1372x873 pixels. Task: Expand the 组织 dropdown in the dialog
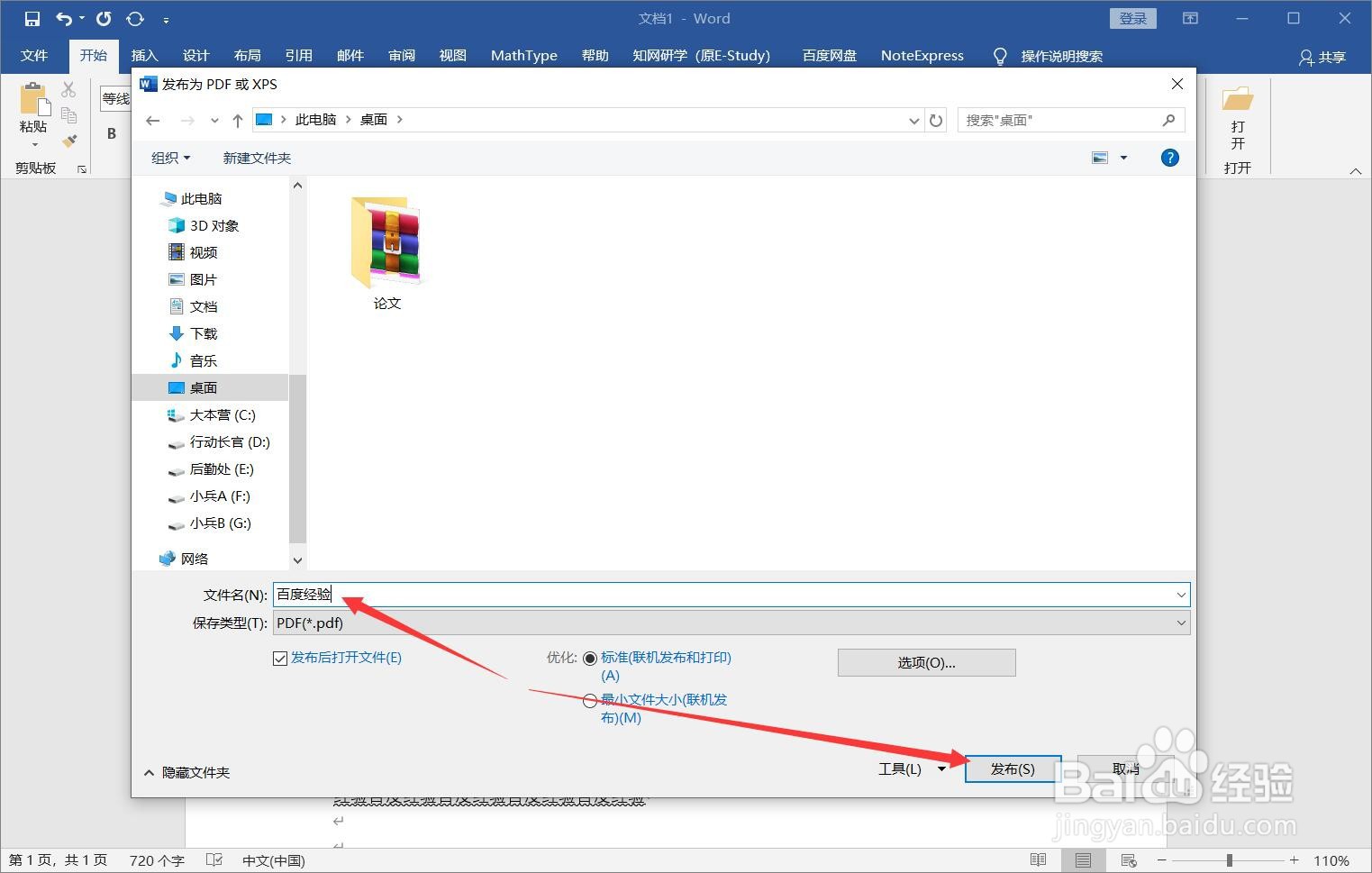click(169, 158)
